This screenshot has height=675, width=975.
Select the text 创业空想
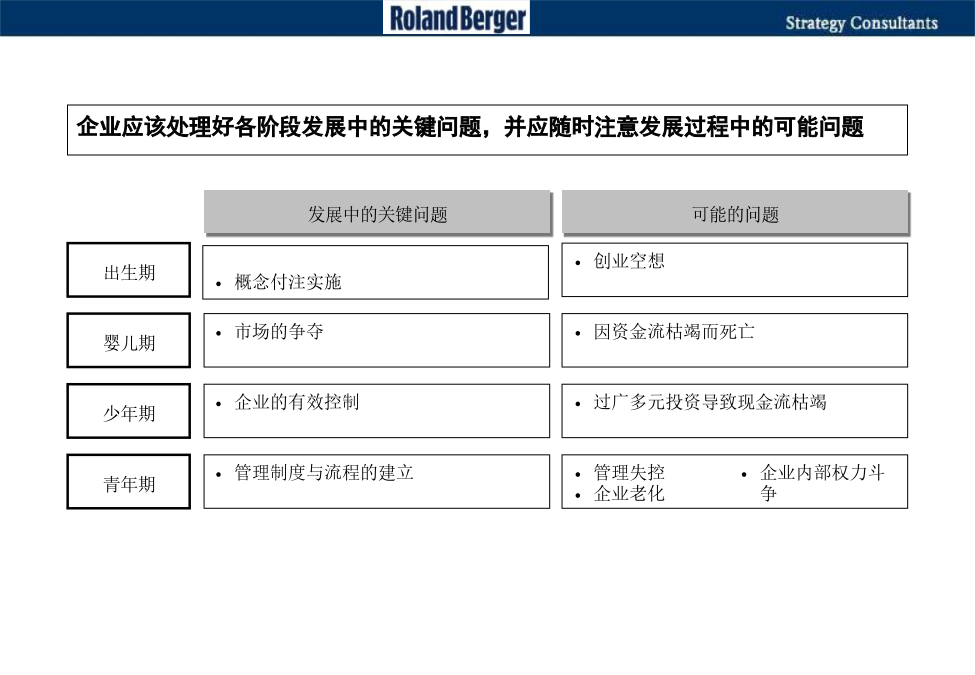(x=629, y=260)
